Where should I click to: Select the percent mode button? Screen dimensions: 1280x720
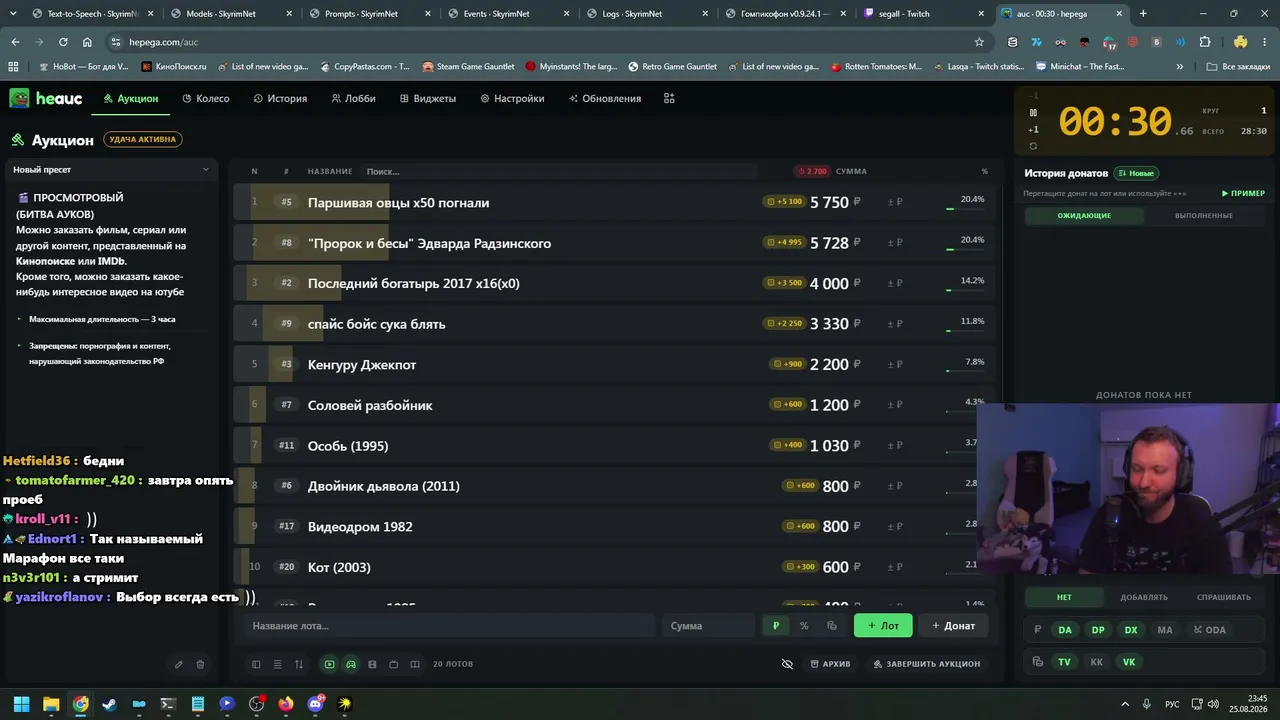[804, 626]
